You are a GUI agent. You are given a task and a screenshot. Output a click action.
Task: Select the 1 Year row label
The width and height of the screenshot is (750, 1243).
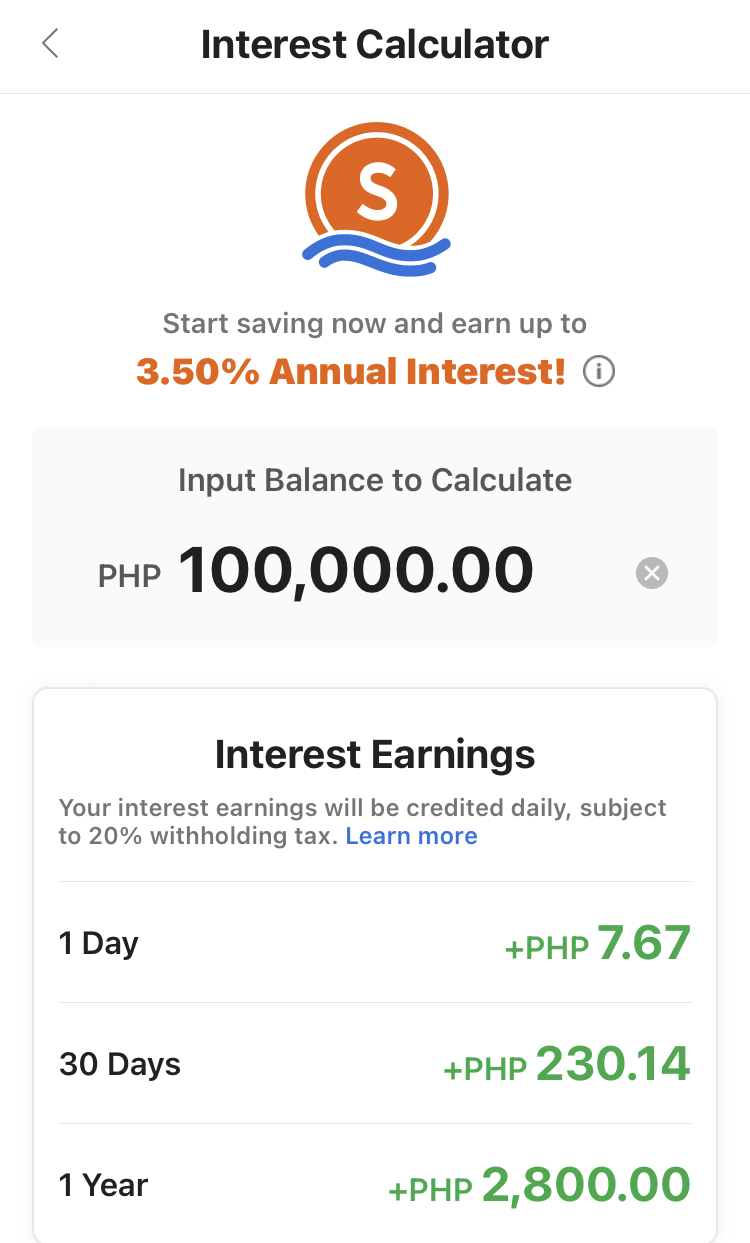coord(104,1185)
